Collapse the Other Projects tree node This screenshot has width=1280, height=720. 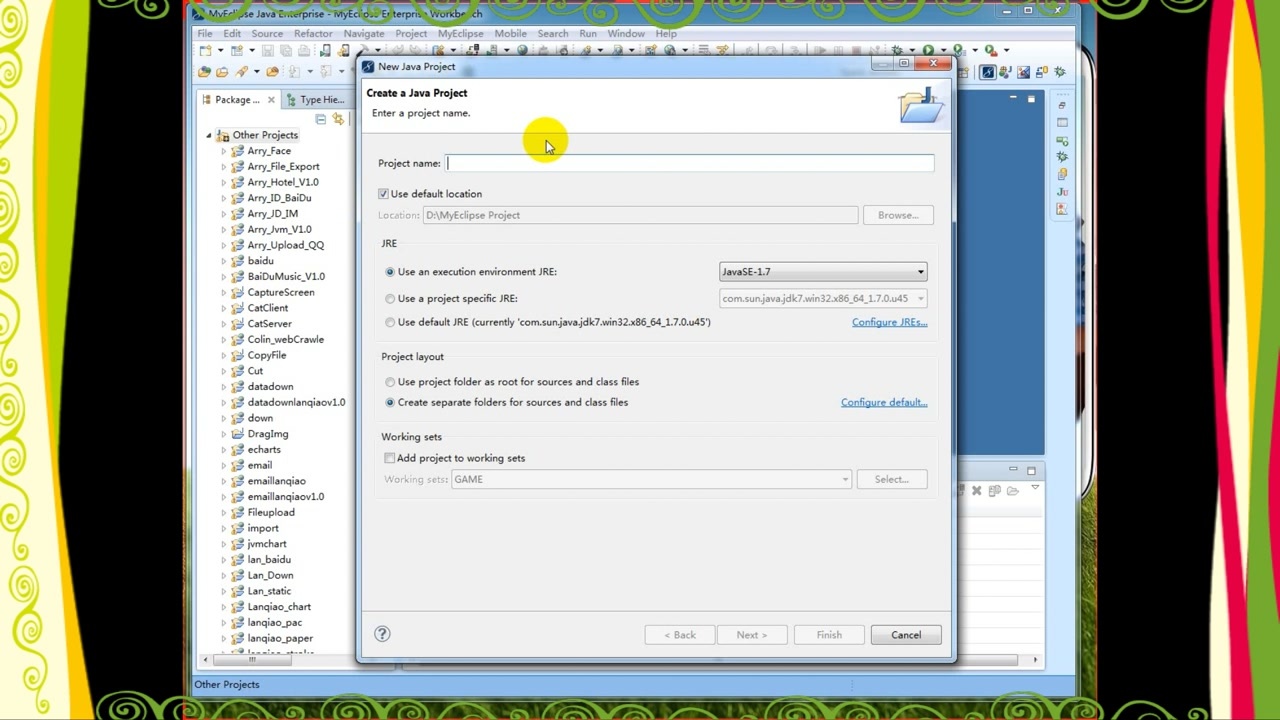click(x=209, y=135)
